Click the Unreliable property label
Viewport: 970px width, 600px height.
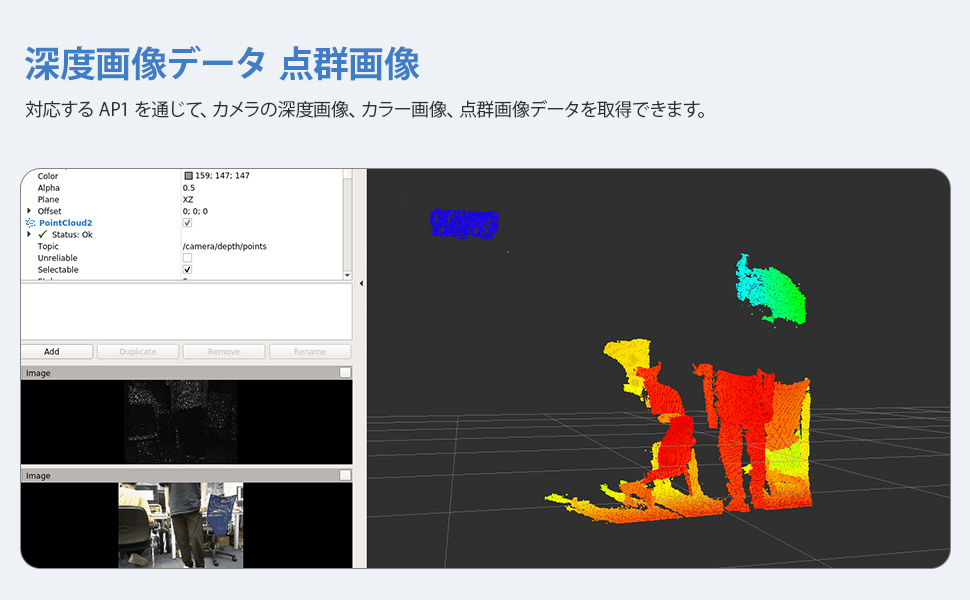coord(58,258)
